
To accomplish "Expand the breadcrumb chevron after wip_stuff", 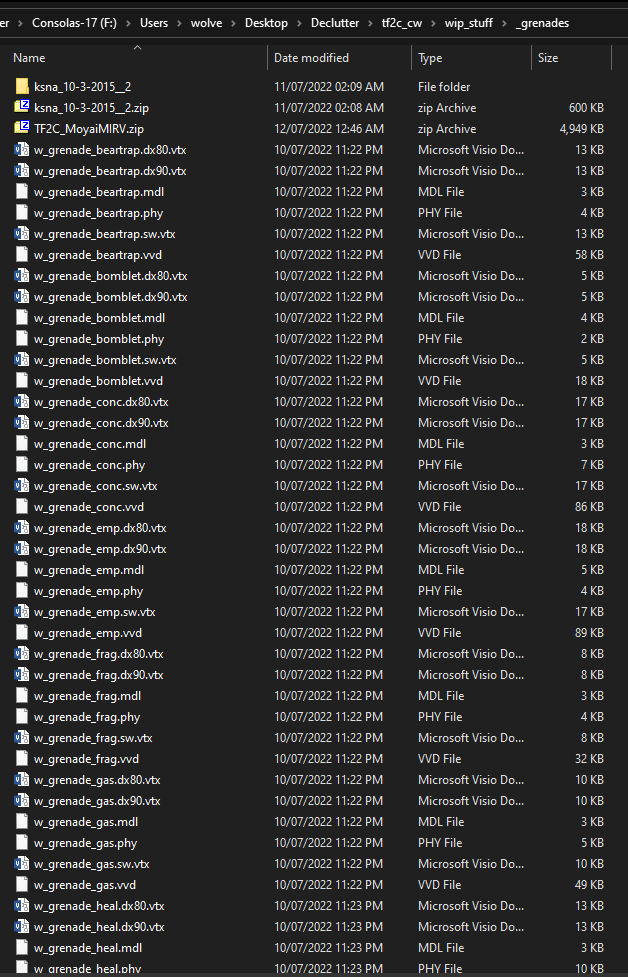I will 505,24.
